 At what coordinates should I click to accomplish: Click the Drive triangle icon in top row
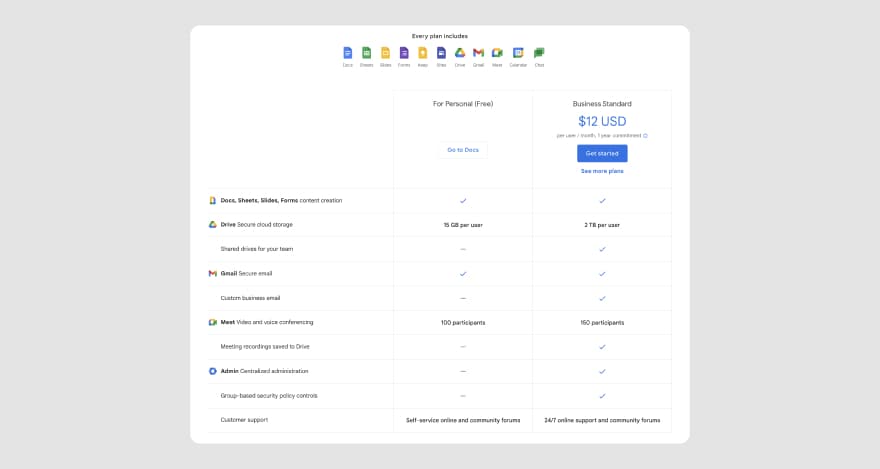click(x=460, y=53)
